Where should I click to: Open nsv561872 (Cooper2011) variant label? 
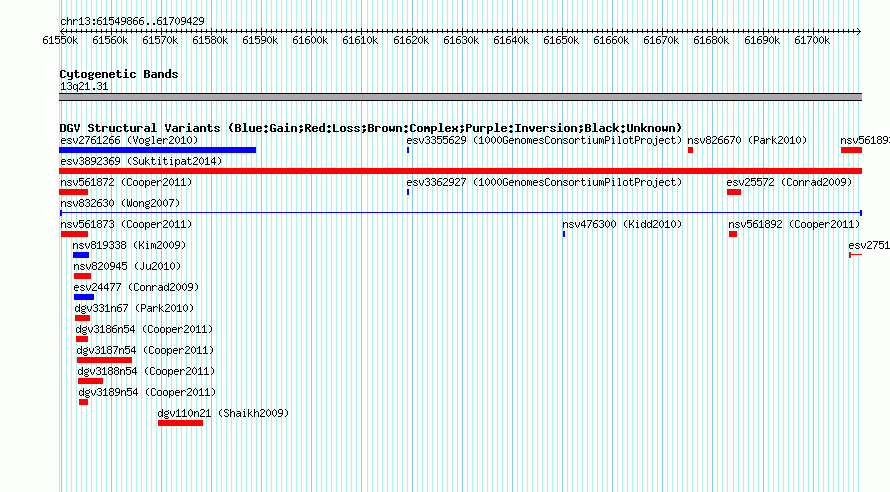pos(126,182)
